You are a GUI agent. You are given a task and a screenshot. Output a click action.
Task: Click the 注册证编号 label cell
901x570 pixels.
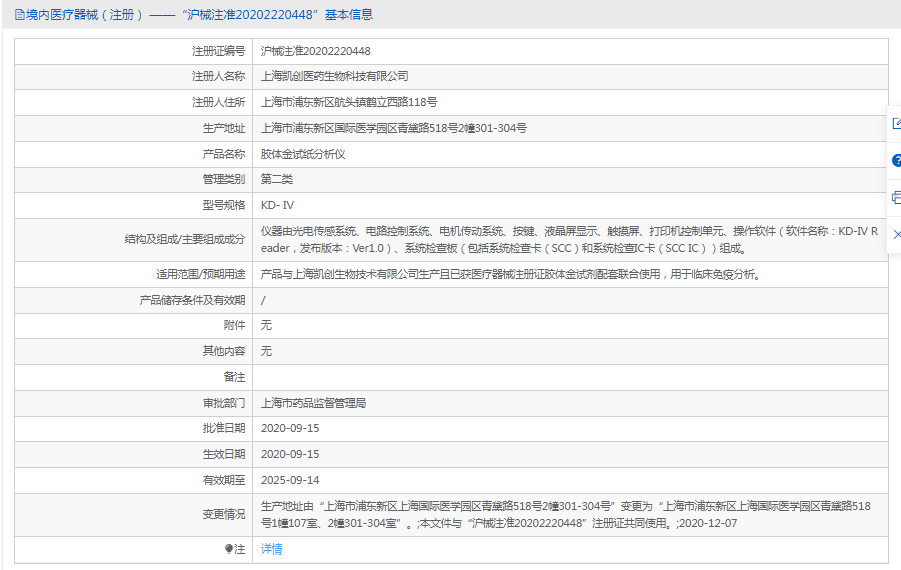[x=218, y=51]
